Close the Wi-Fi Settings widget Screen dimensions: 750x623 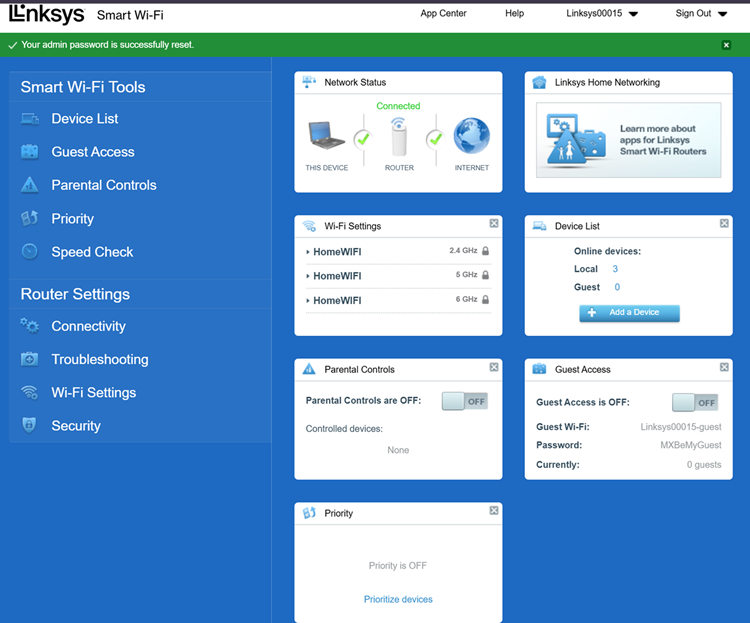coord(494,223)
